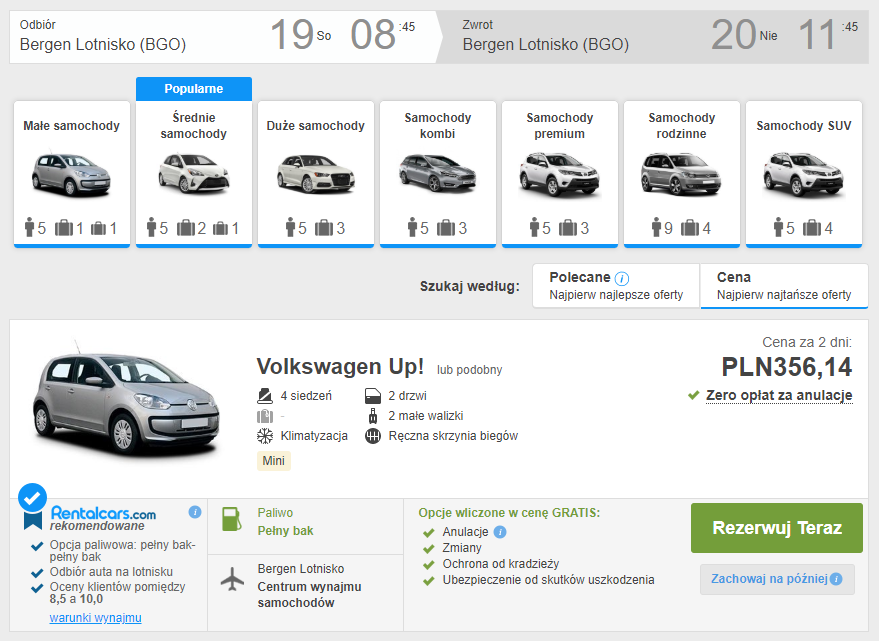The height and width of the screenshot is (641, 879).
Task: Click the Popularne label above Średnie samochody
Action: [194, 89]
